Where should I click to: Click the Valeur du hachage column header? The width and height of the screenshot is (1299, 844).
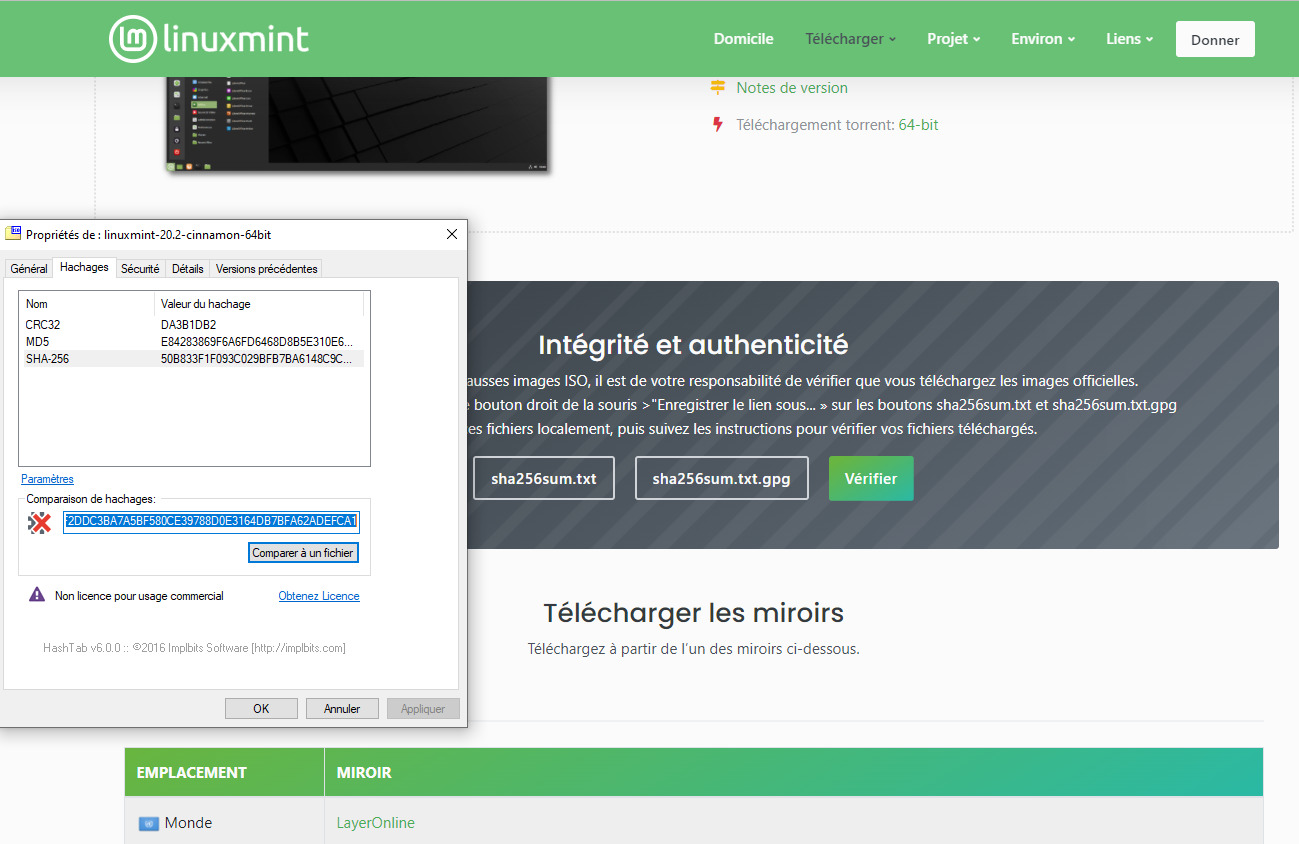pyautogui.click(x=259, y=303)
